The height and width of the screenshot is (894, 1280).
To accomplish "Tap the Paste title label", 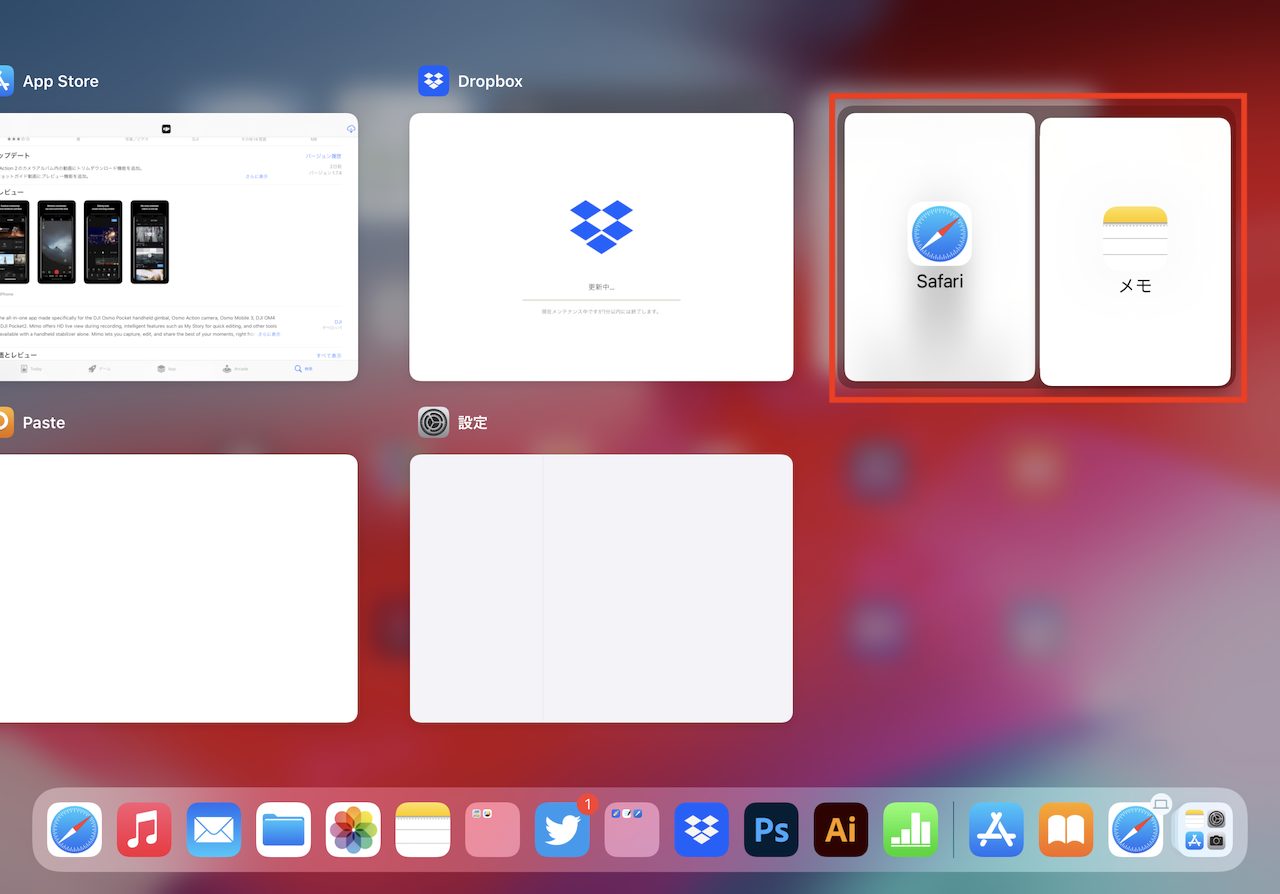I will [x=44, y=422].
